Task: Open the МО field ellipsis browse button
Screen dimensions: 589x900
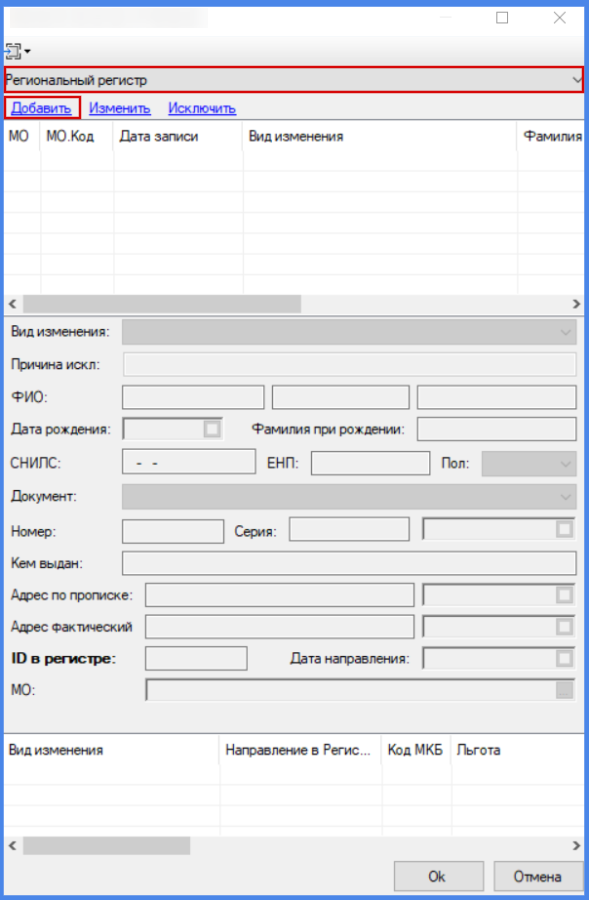Action: point(564,690)
